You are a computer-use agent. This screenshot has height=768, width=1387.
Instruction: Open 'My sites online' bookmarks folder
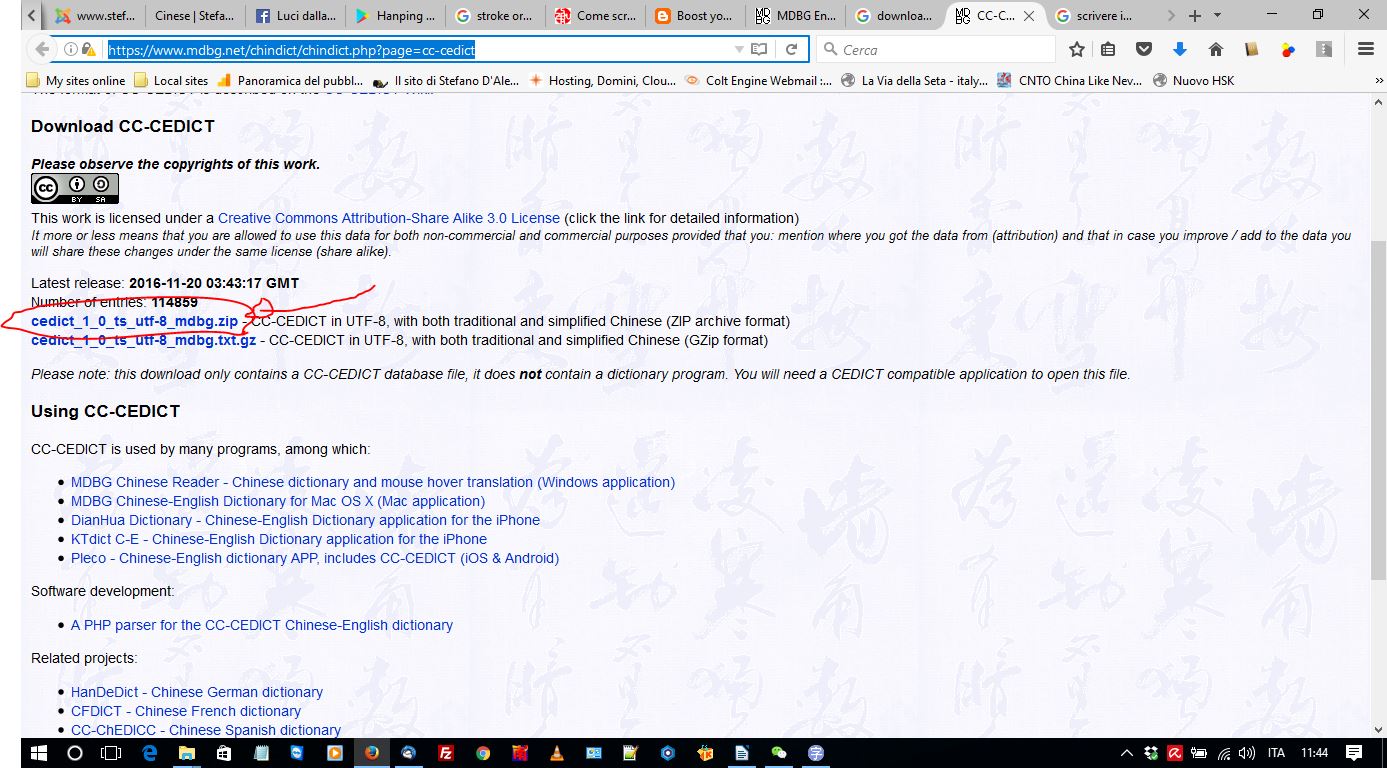76,81
